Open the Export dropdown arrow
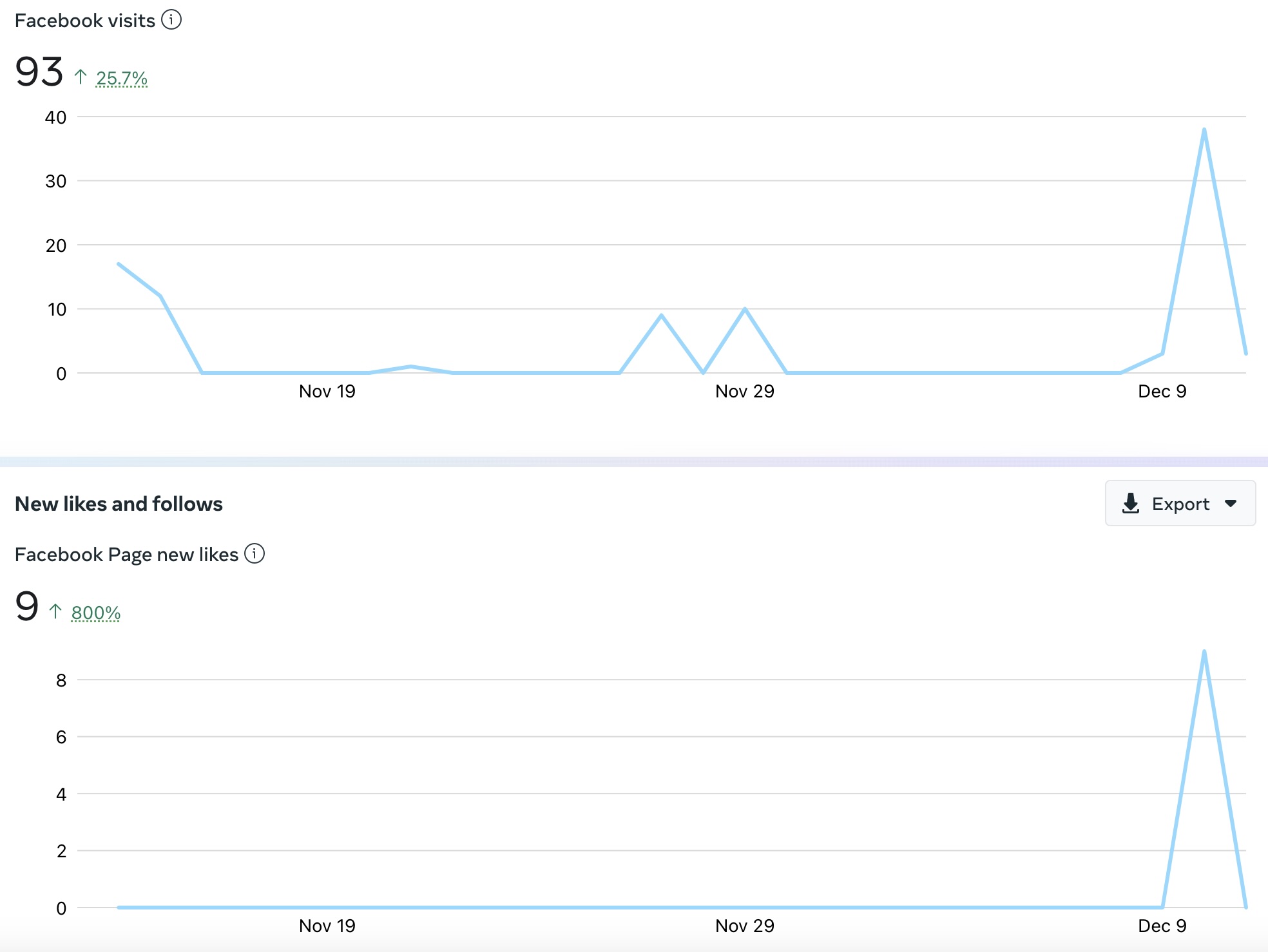 [1231, 504]
